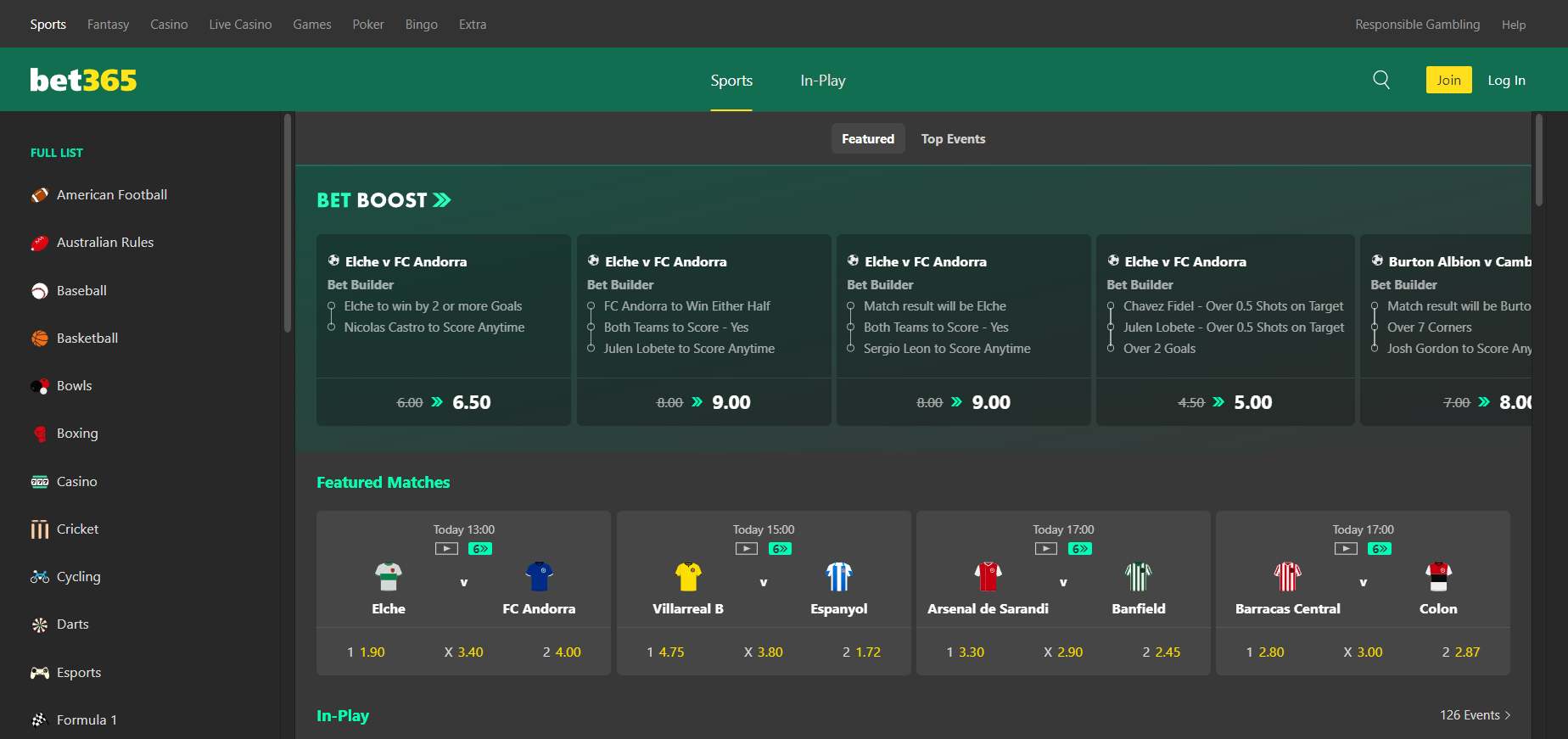The height and width of the screenshot is (739, 1568).
Task: Open the Help link
Action: 1514,25
